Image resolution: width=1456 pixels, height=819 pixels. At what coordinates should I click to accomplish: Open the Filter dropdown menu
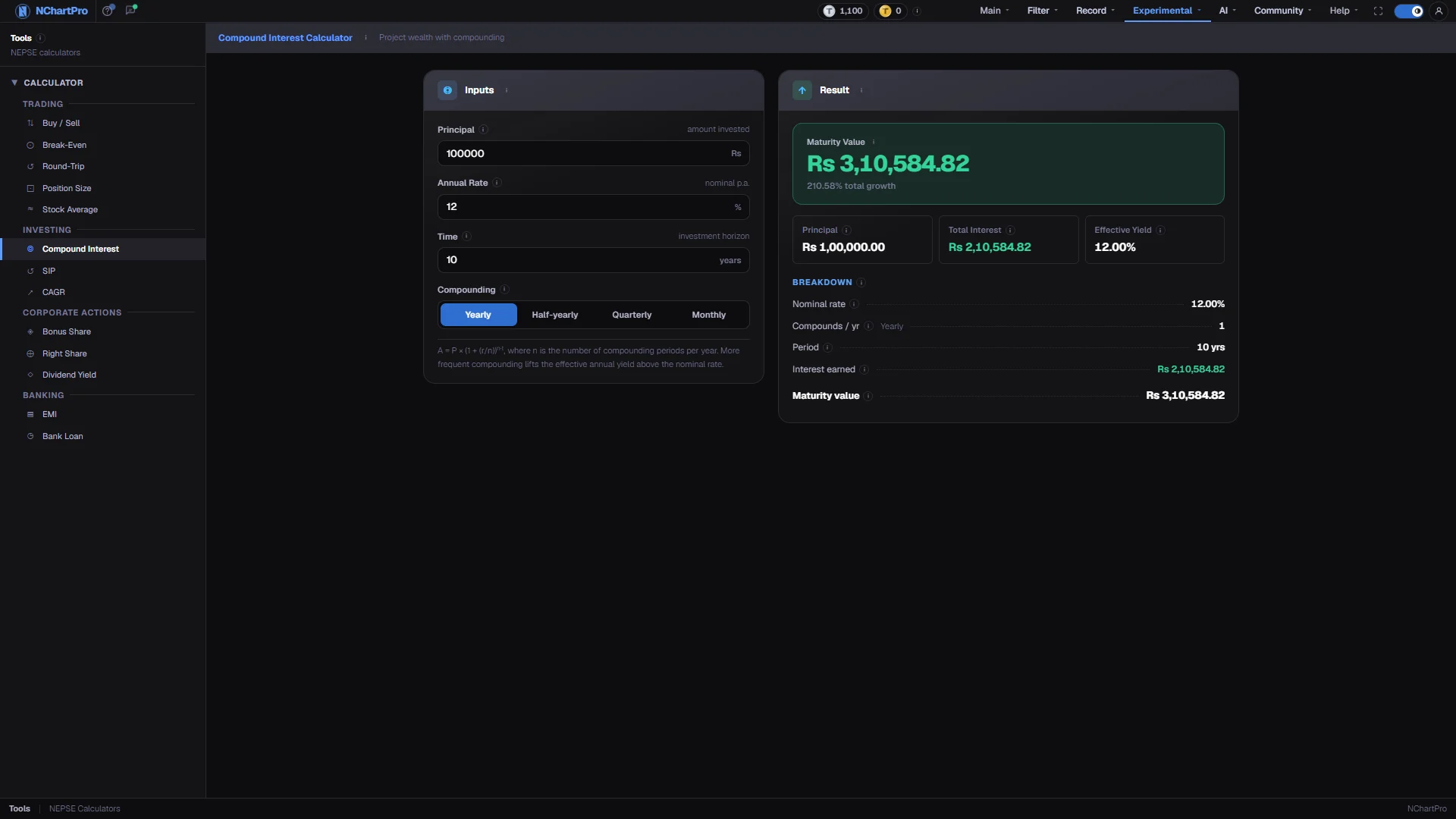click(1043, 11)
